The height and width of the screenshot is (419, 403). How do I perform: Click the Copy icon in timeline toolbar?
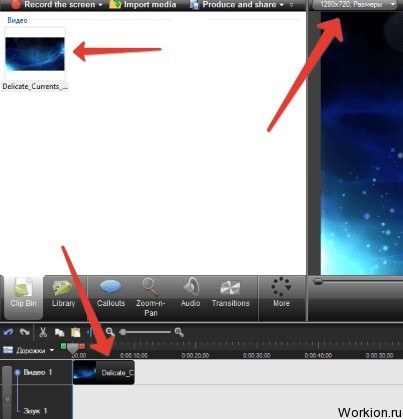coord(59,332)
